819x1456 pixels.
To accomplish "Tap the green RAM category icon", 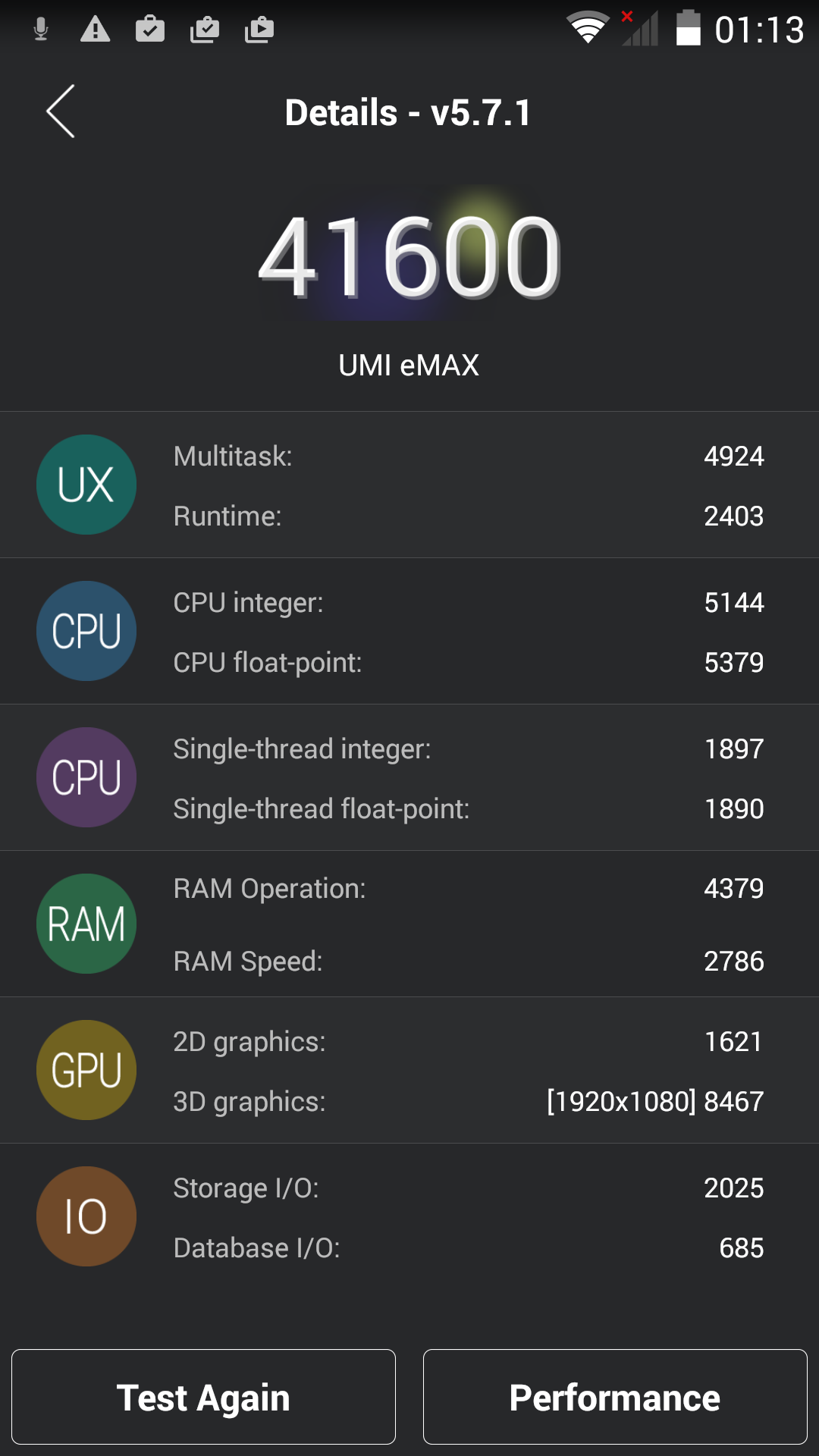I will click(86, 924).
